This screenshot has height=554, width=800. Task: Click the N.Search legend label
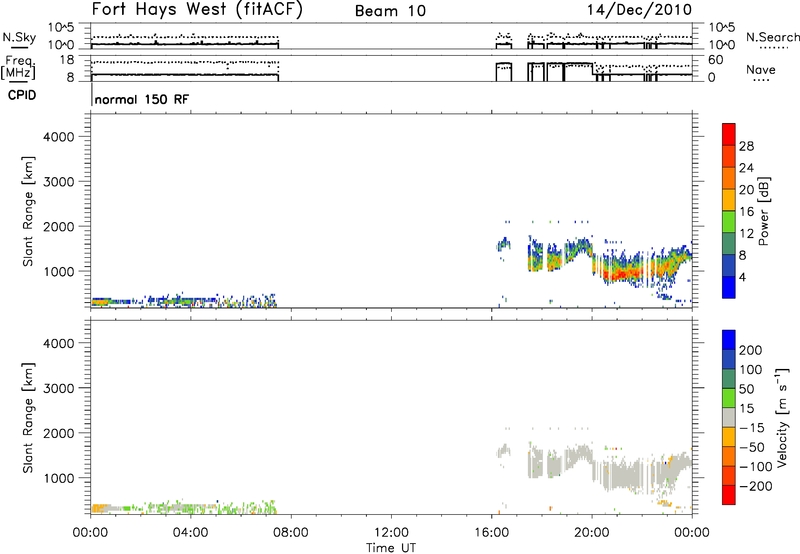[x=772, y=37]
